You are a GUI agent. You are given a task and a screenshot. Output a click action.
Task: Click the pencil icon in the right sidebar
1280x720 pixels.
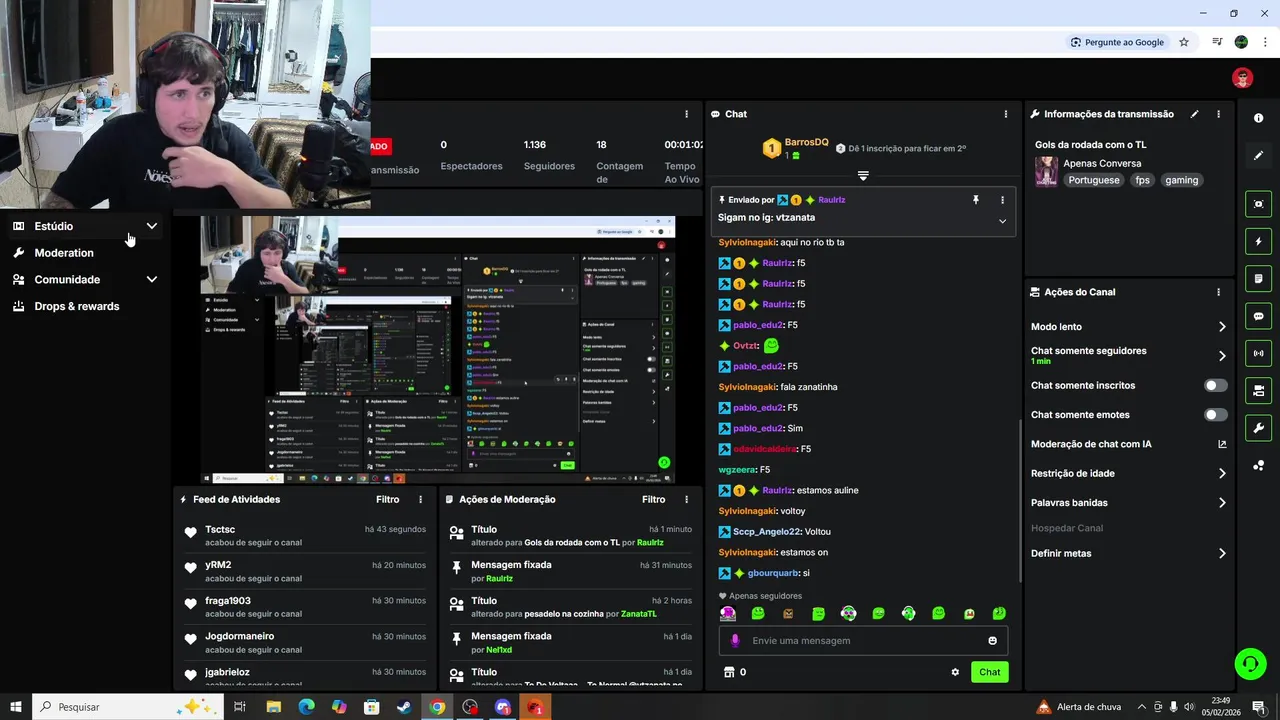1258,156
